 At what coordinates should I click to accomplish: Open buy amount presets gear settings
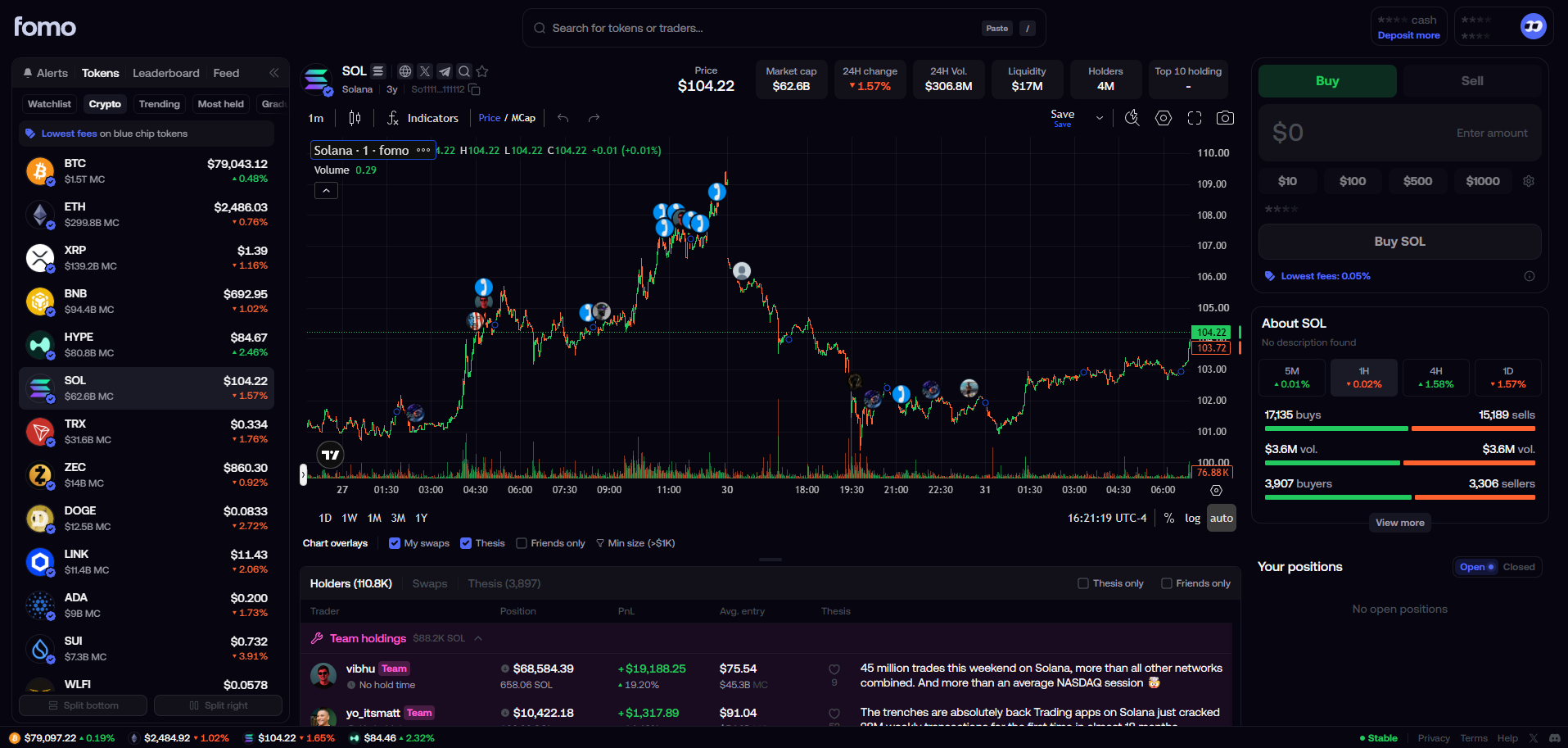pyautogui.click(x=1529, y=181)
